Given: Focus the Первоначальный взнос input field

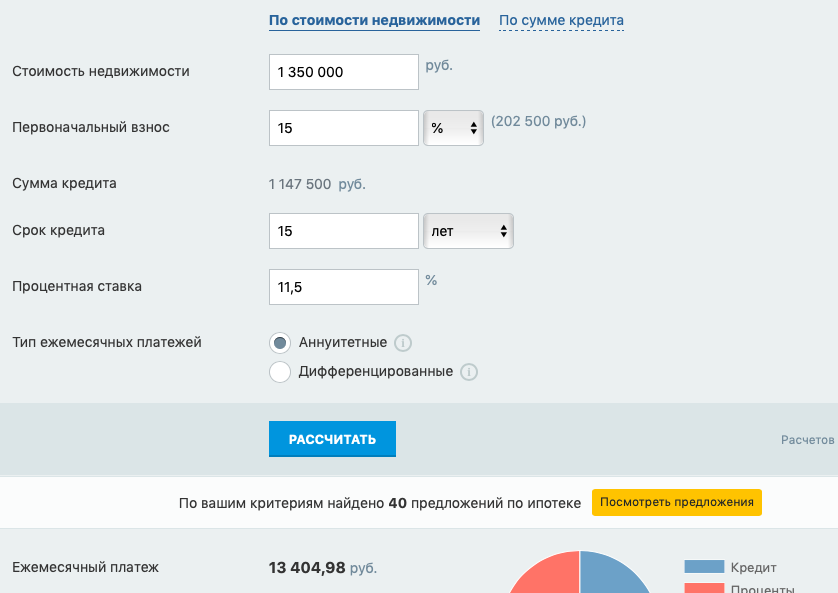Looking at the screenshot, I should (x=344, y=128).
